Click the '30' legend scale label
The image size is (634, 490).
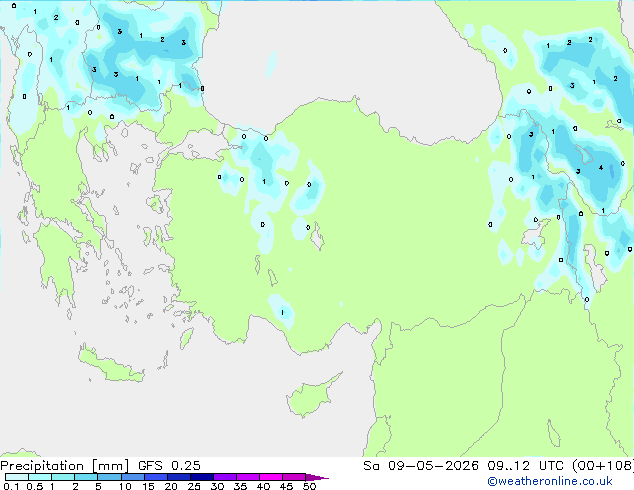click(x=217, y=486)
